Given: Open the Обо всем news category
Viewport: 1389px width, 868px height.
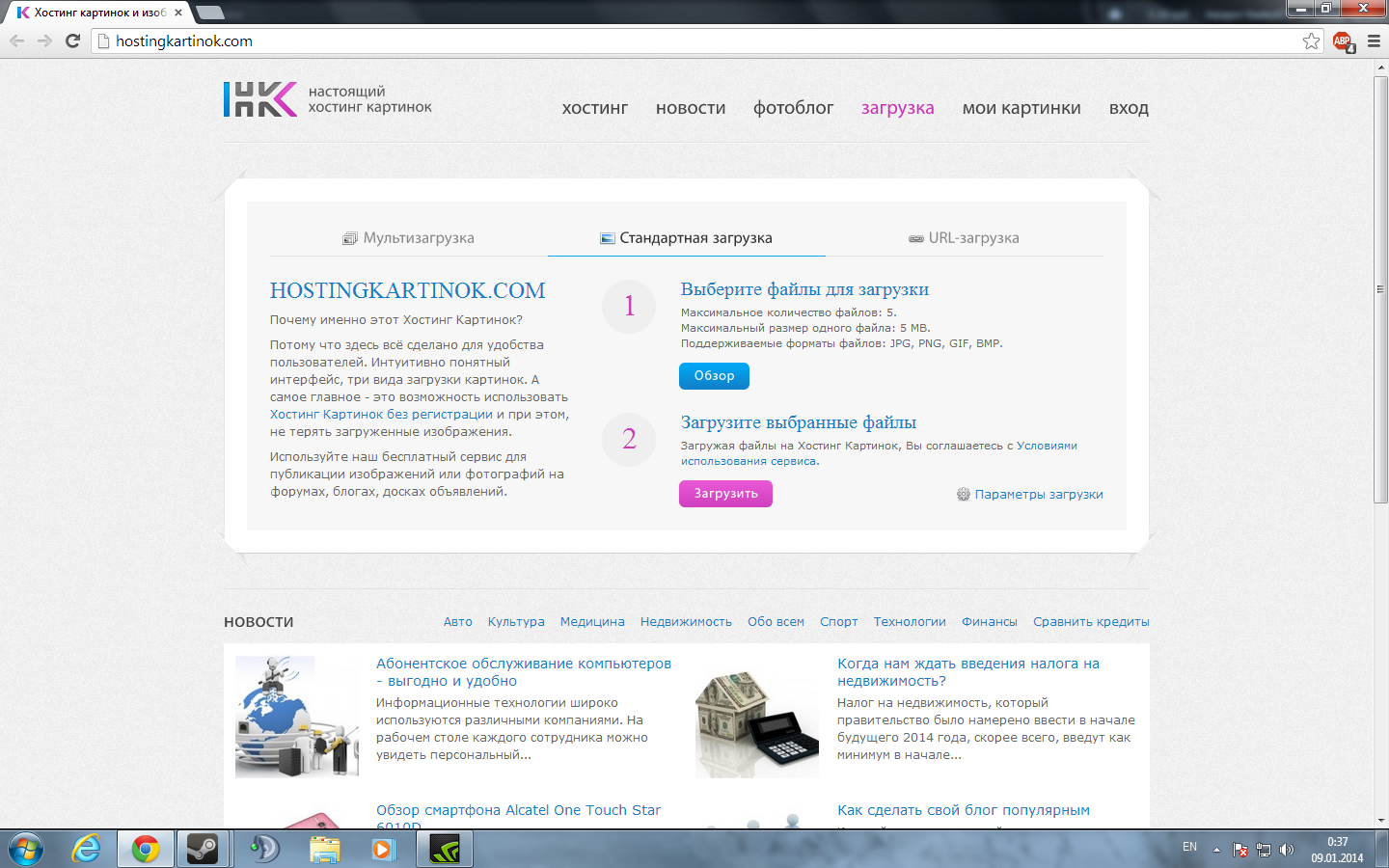Looking at the screenshot, I should click(776, 622).
